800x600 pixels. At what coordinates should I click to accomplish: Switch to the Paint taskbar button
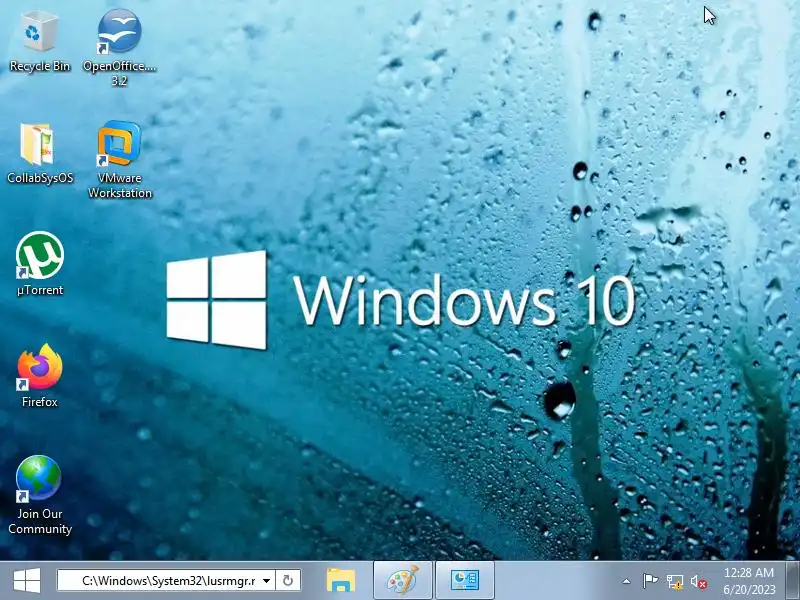pos(403,581)
